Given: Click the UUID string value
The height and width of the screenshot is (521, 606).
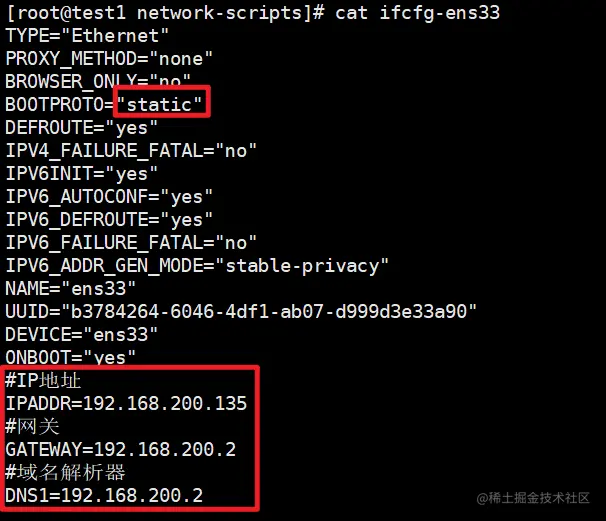Looking at the screenshot, I should 269,312.
